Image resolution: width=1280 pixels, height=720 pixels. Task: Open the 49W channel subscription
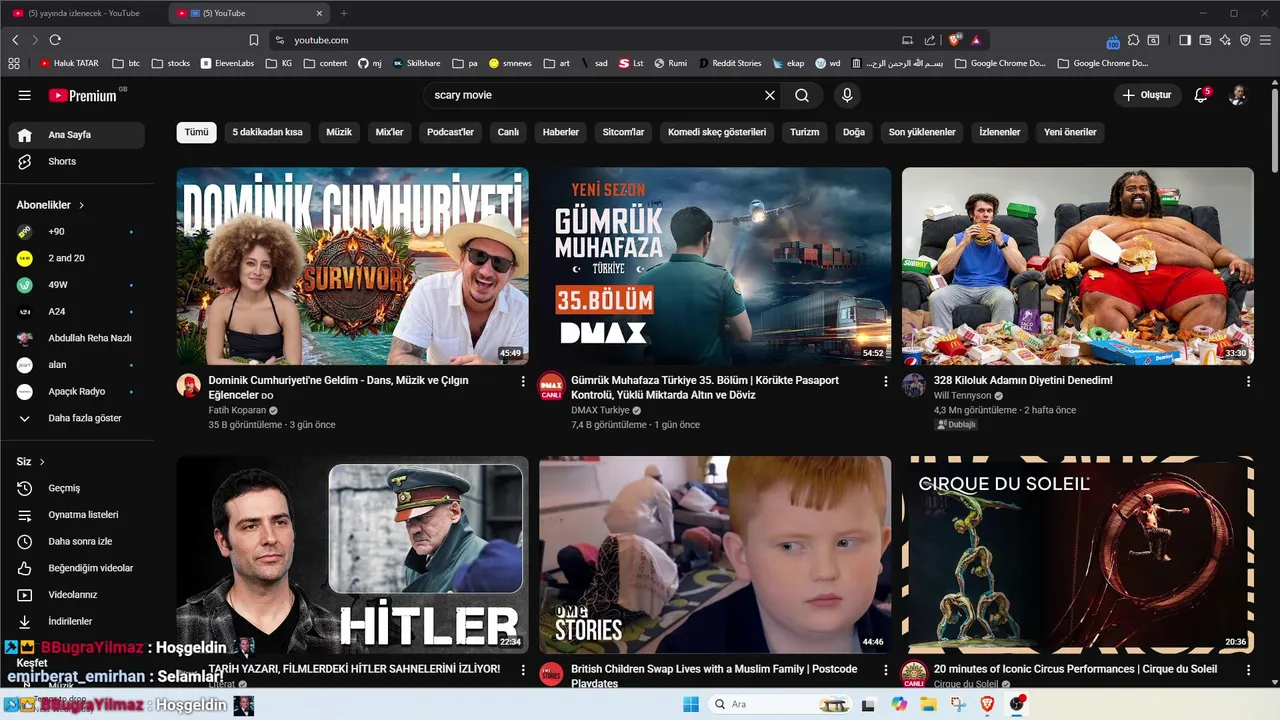[x=77, y=285]
